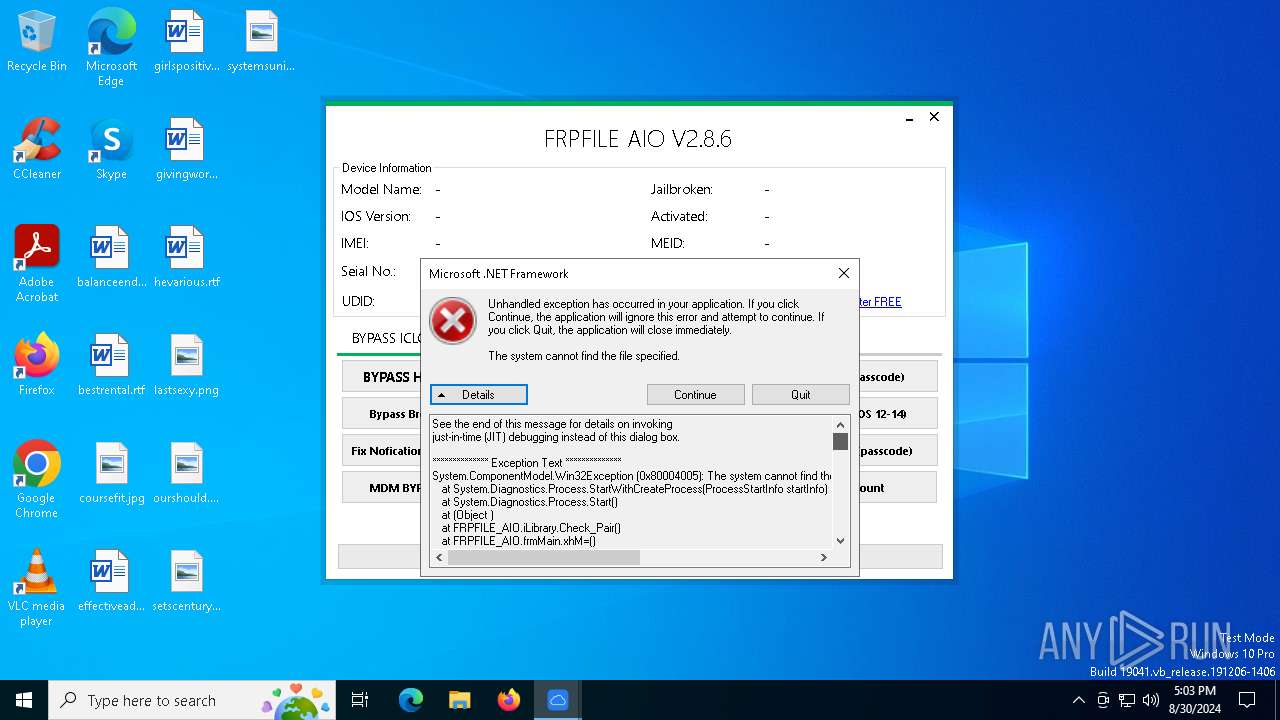Open lastsexy.png image on desktop
This screenshot has width=1280, height=720.
pos(186,366)
